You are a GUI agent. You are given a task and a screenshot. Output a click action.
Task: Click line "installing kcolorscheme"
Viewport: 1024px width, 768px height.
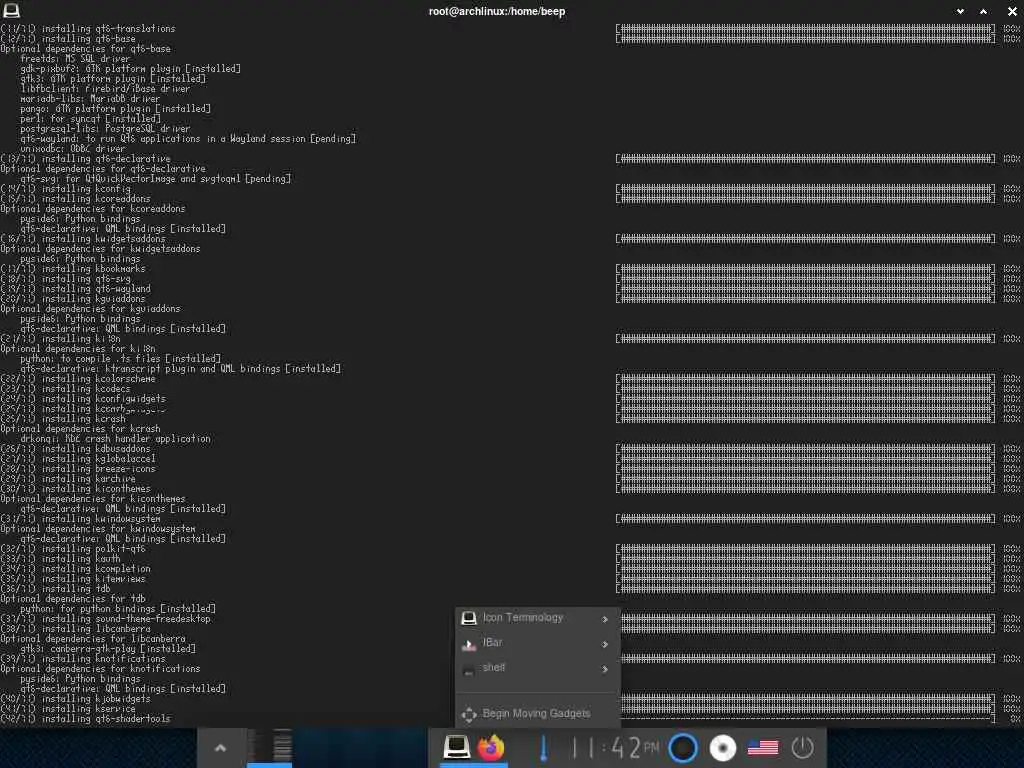[x=78, y=379]
